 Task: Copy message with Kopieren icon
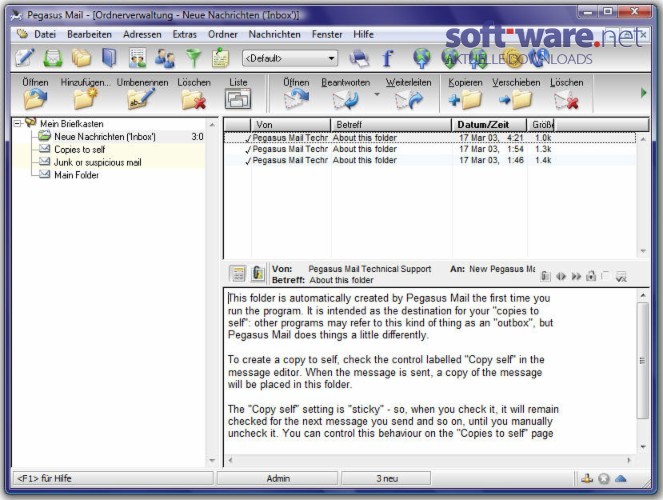pos(465,100)
